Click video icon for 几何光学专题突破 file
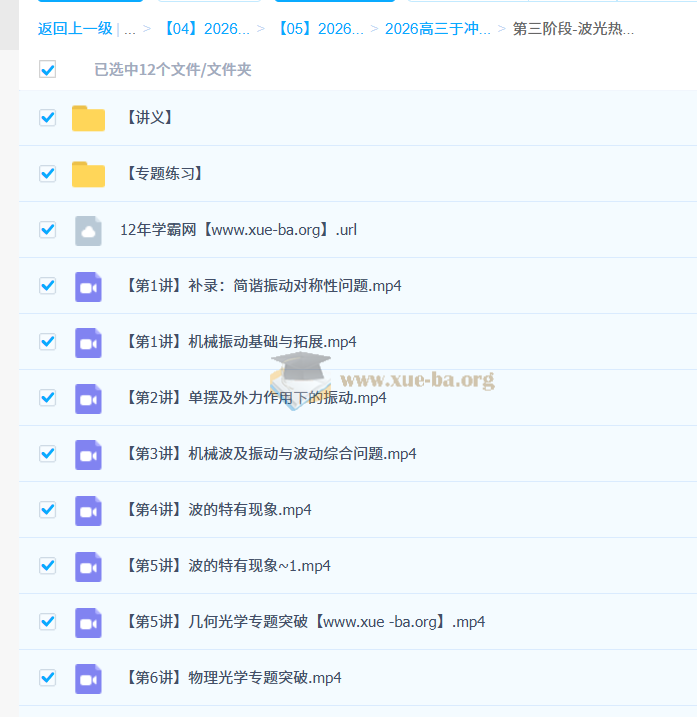This screenshot has width=697, height=717. coord(88,622)
